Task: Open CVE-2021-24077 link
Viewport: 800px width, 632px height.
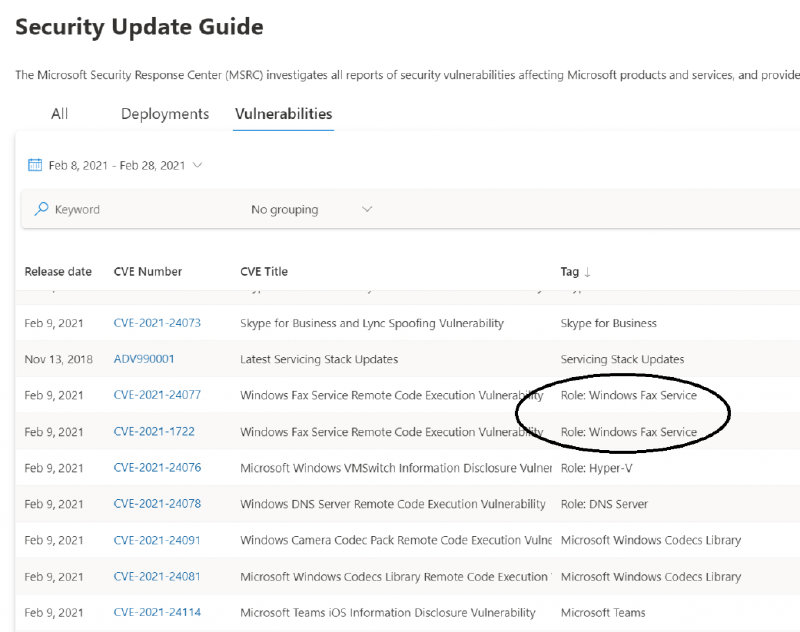Action: click(157, 395)
